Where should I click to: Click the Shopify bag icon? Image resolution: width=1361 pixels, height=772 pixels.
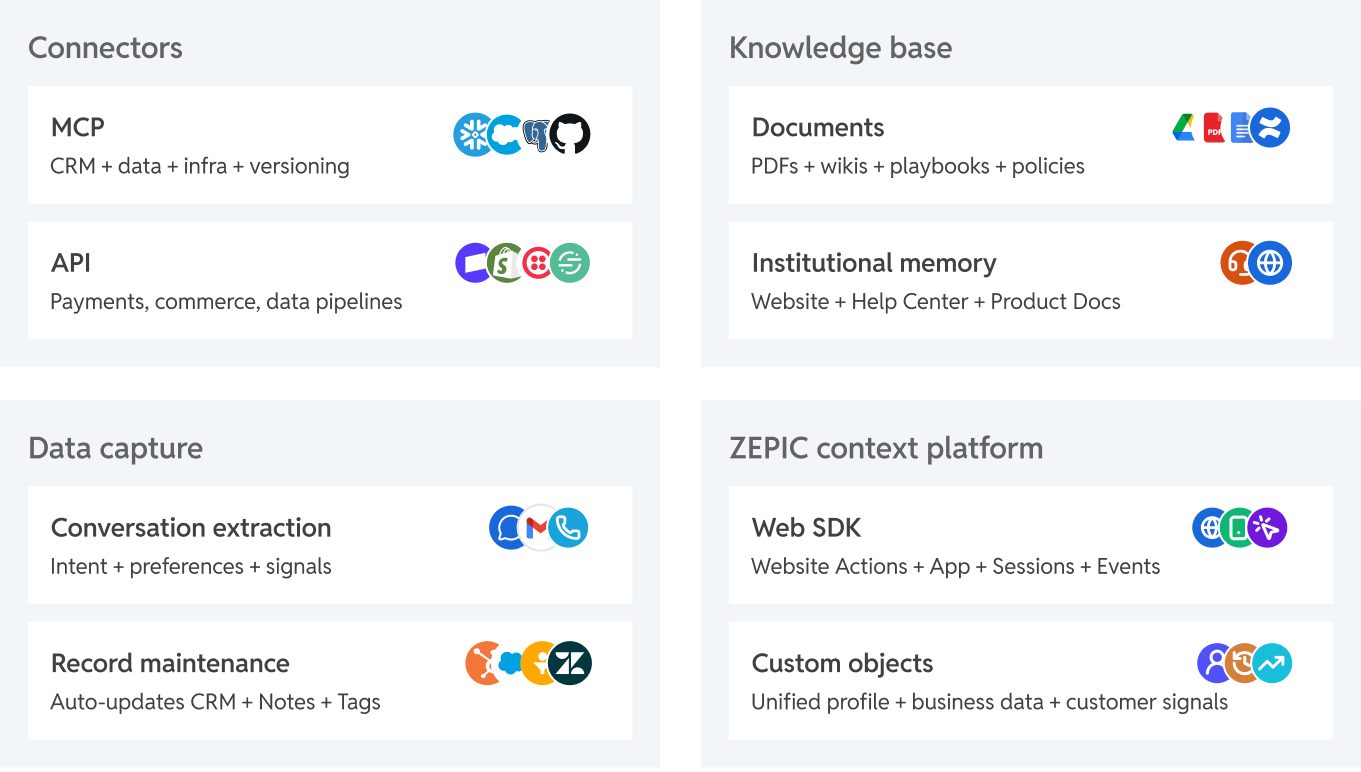[505, 263]
